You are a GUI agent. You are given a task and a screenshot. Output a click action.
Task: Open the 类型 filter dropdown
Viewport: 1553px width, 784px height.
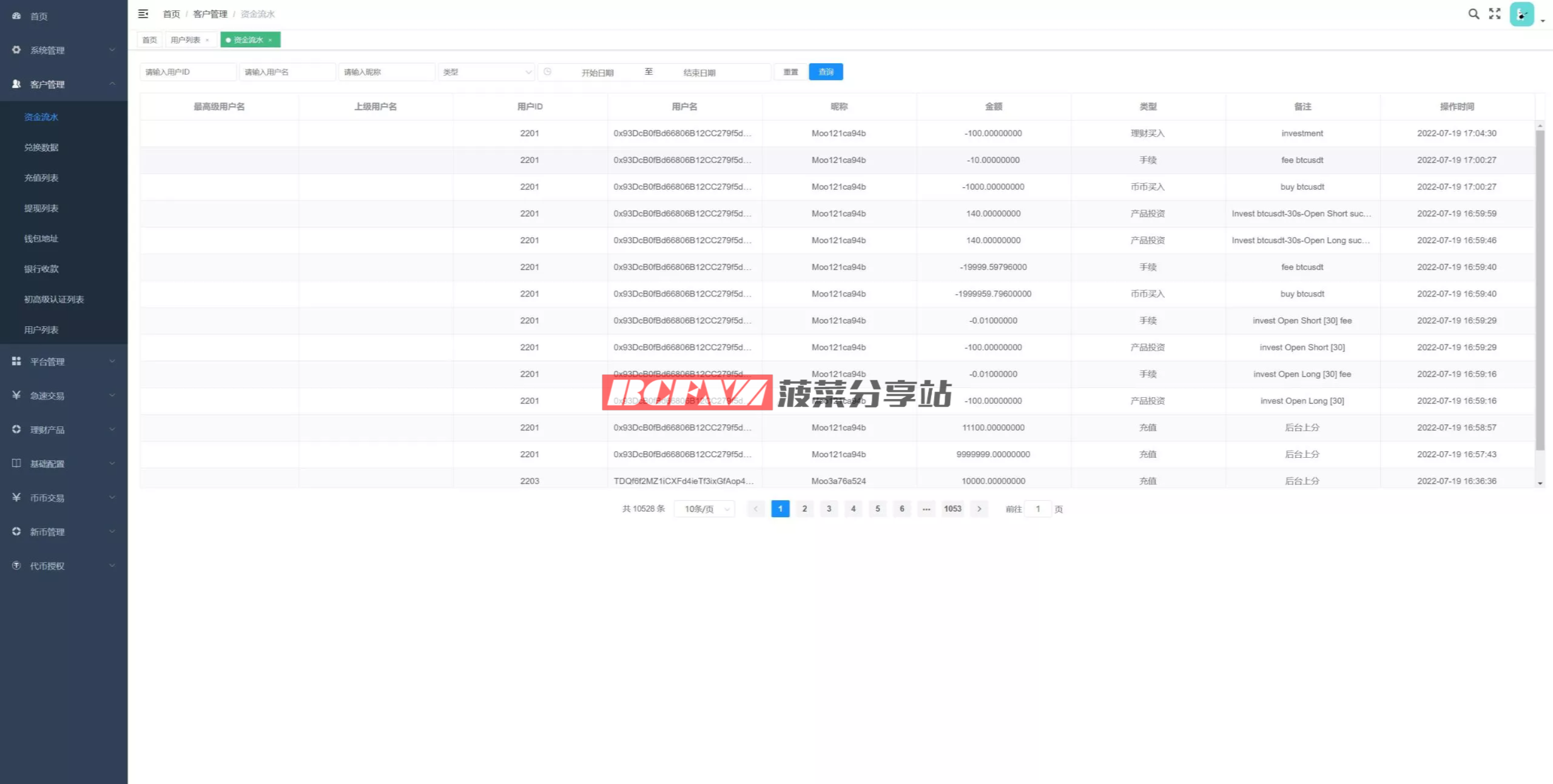pos(486,72)
